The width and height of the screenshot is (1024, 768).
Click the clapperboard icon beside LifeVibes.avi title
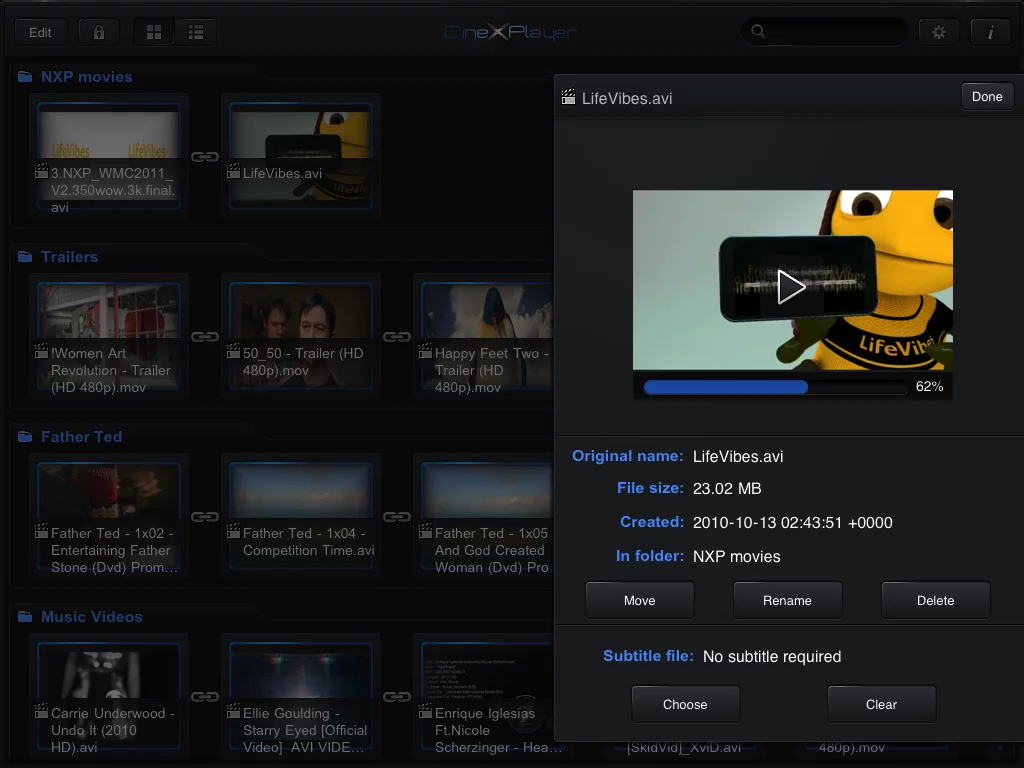tap(569, 98)
